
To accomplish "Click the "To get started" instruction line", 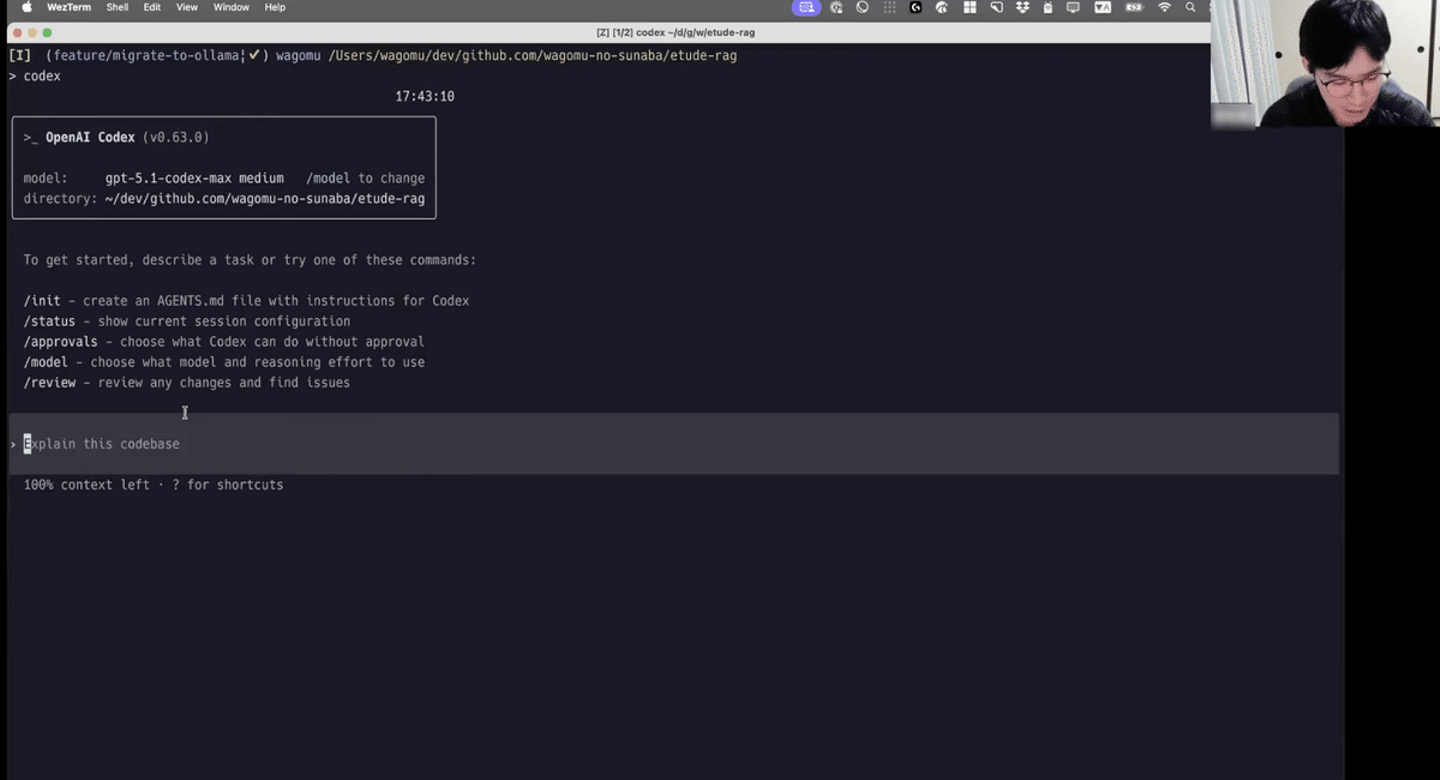I will tap(250, 260).
